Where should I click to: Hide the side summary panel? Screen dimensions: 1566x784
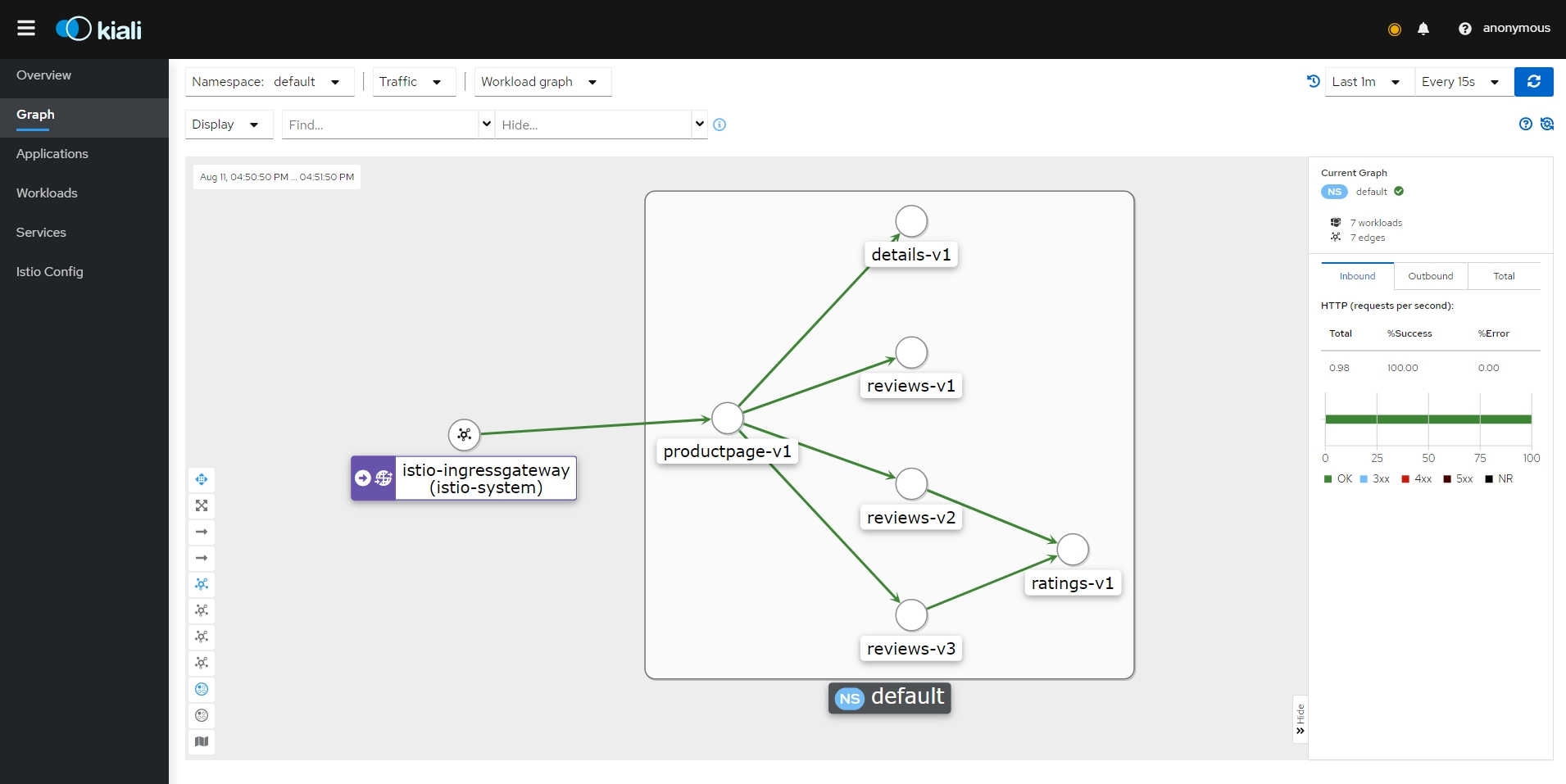tap(1300, 719)
